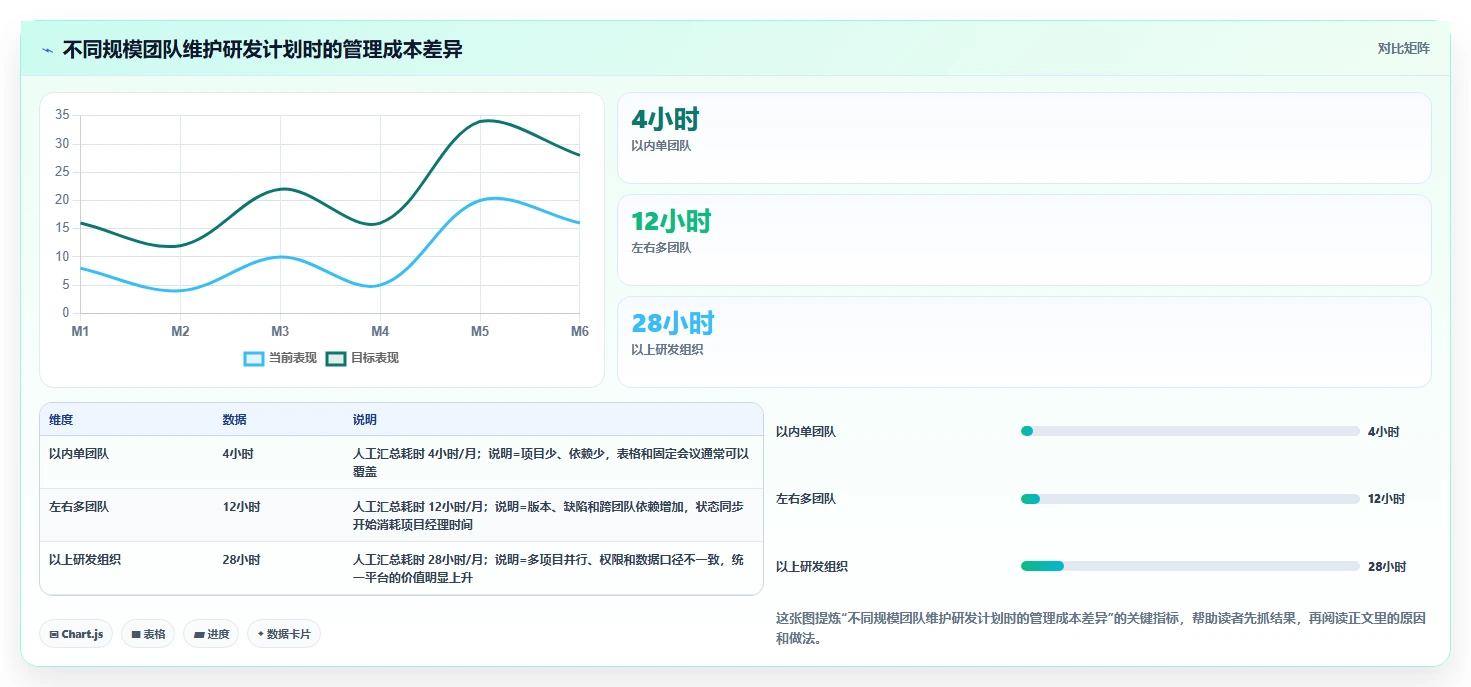
Task: Click the 左右多团队 progress row label
Action: (806, 499)
